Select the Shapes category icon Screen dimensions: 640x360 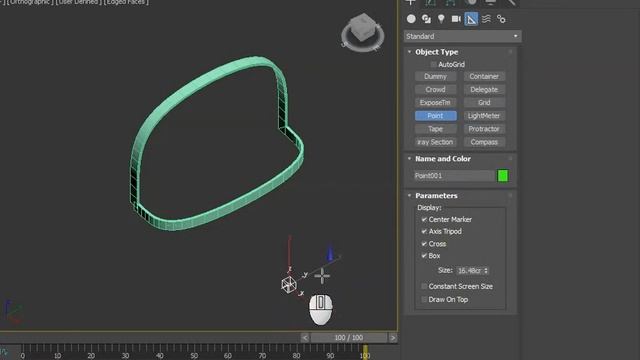(x=426, y=19)
